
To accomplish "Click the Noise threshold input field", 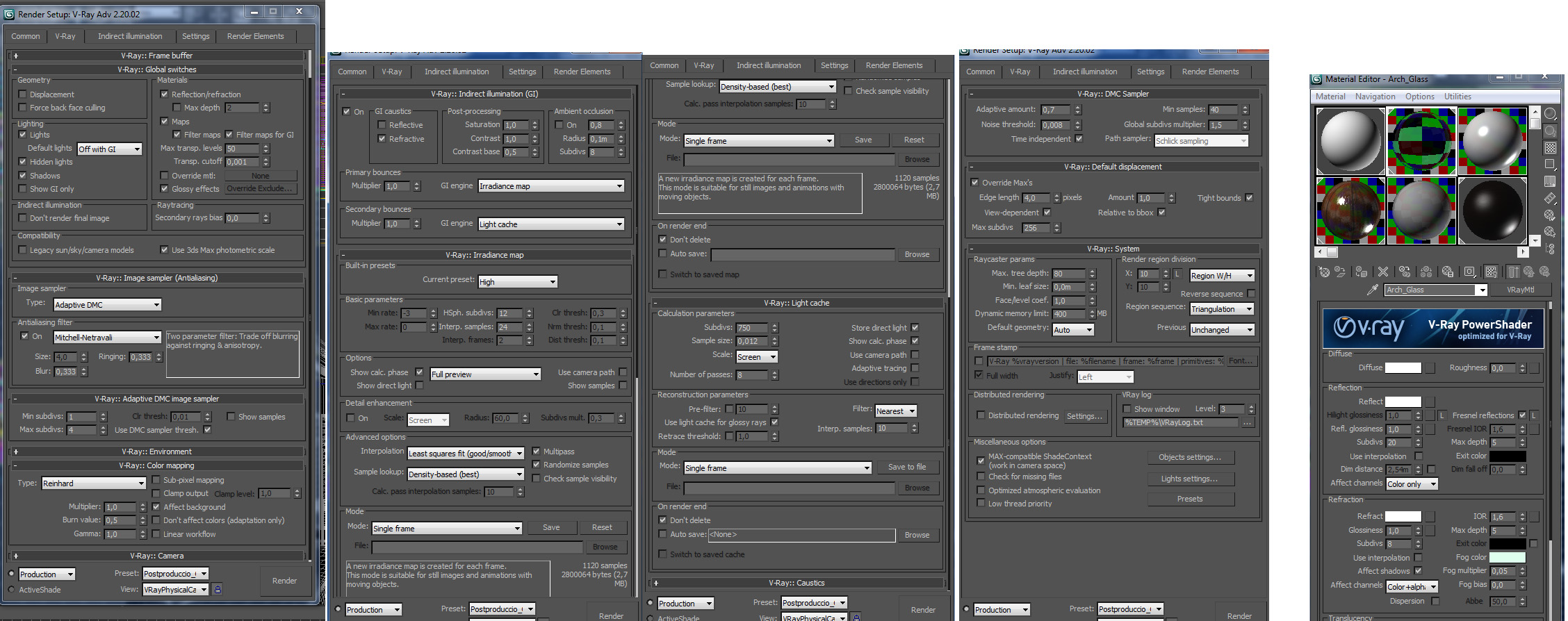I will [1056, 125].
